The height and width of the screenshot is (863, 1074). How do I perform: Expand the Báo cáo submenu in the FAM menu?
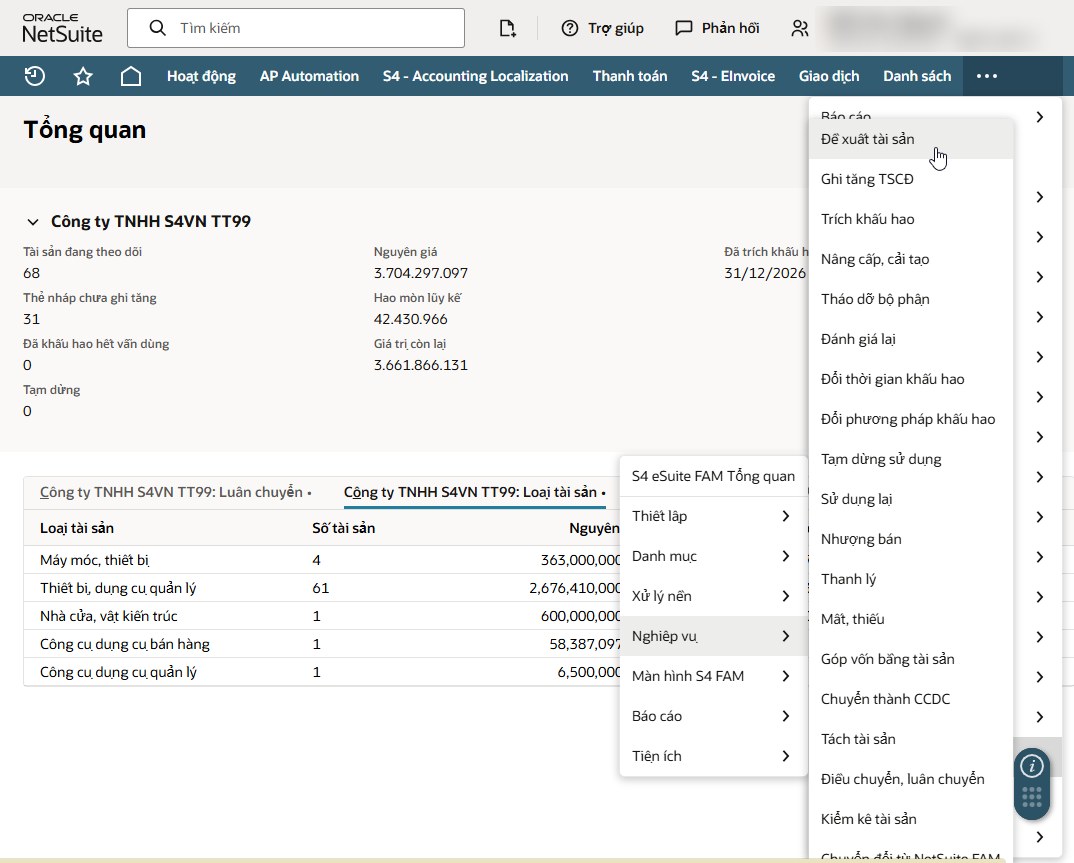tap(712, 716)
